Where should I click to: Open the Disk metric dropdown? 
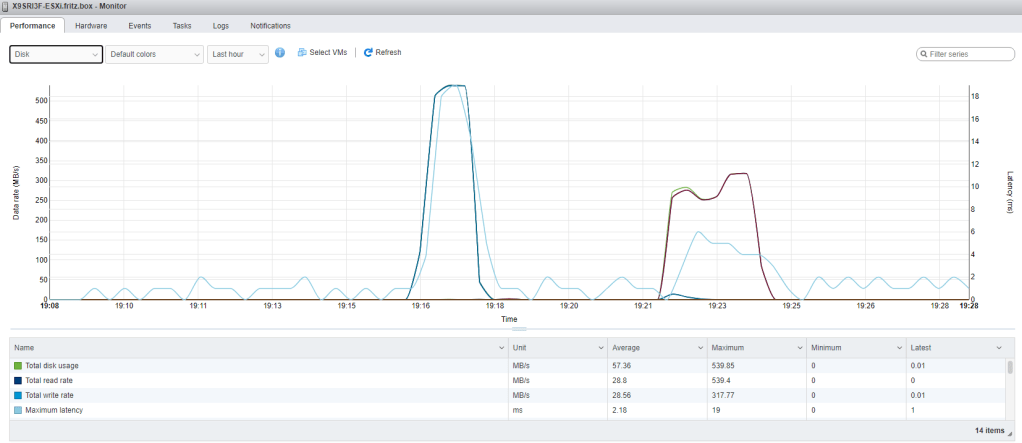[x=56, y=54]
